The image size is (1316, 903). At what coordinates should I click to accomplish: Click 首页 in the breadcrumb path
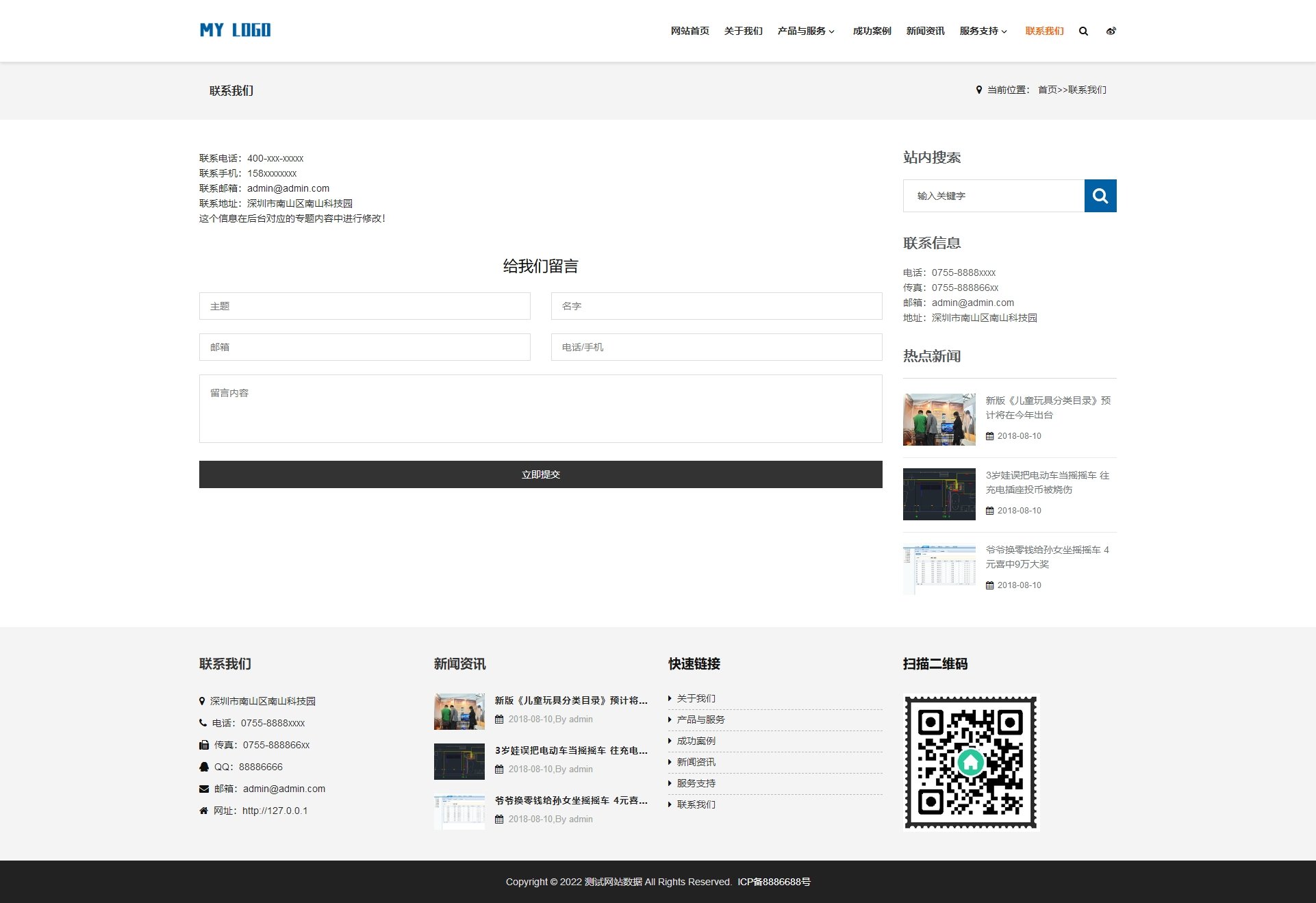click(1047, 90)
